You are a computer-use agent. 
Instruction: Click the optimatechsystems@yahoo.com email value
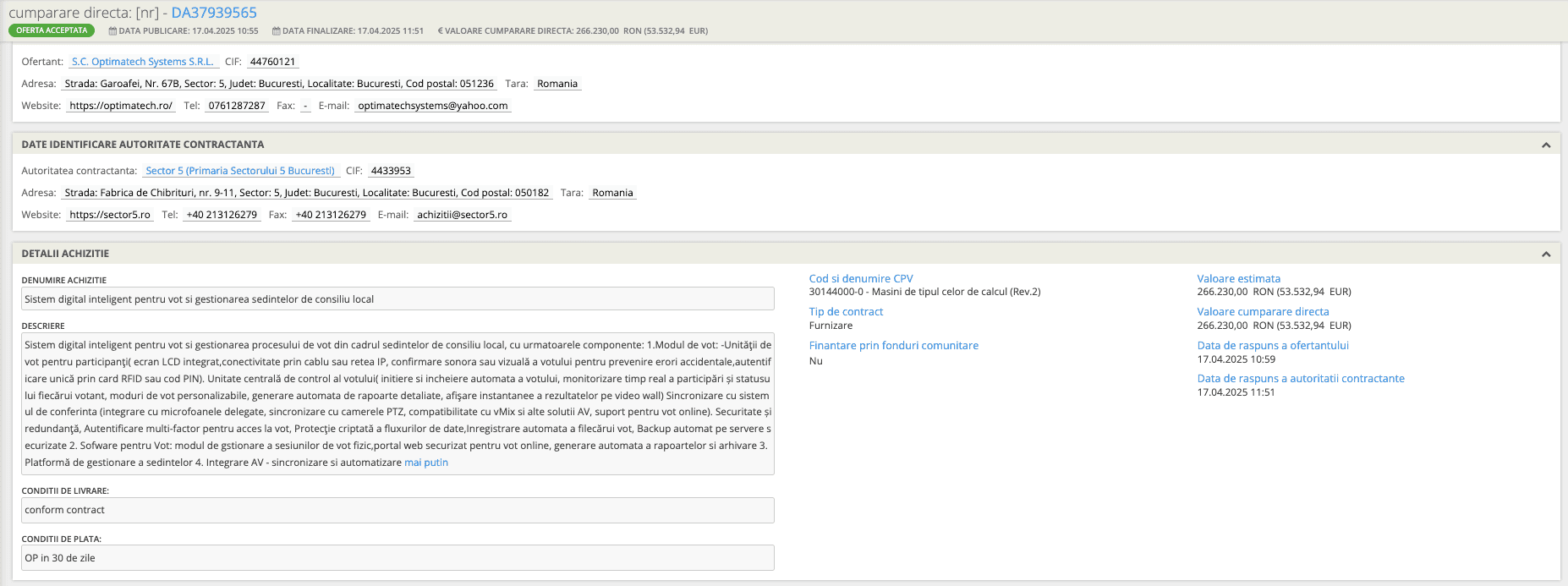point(433,106)
